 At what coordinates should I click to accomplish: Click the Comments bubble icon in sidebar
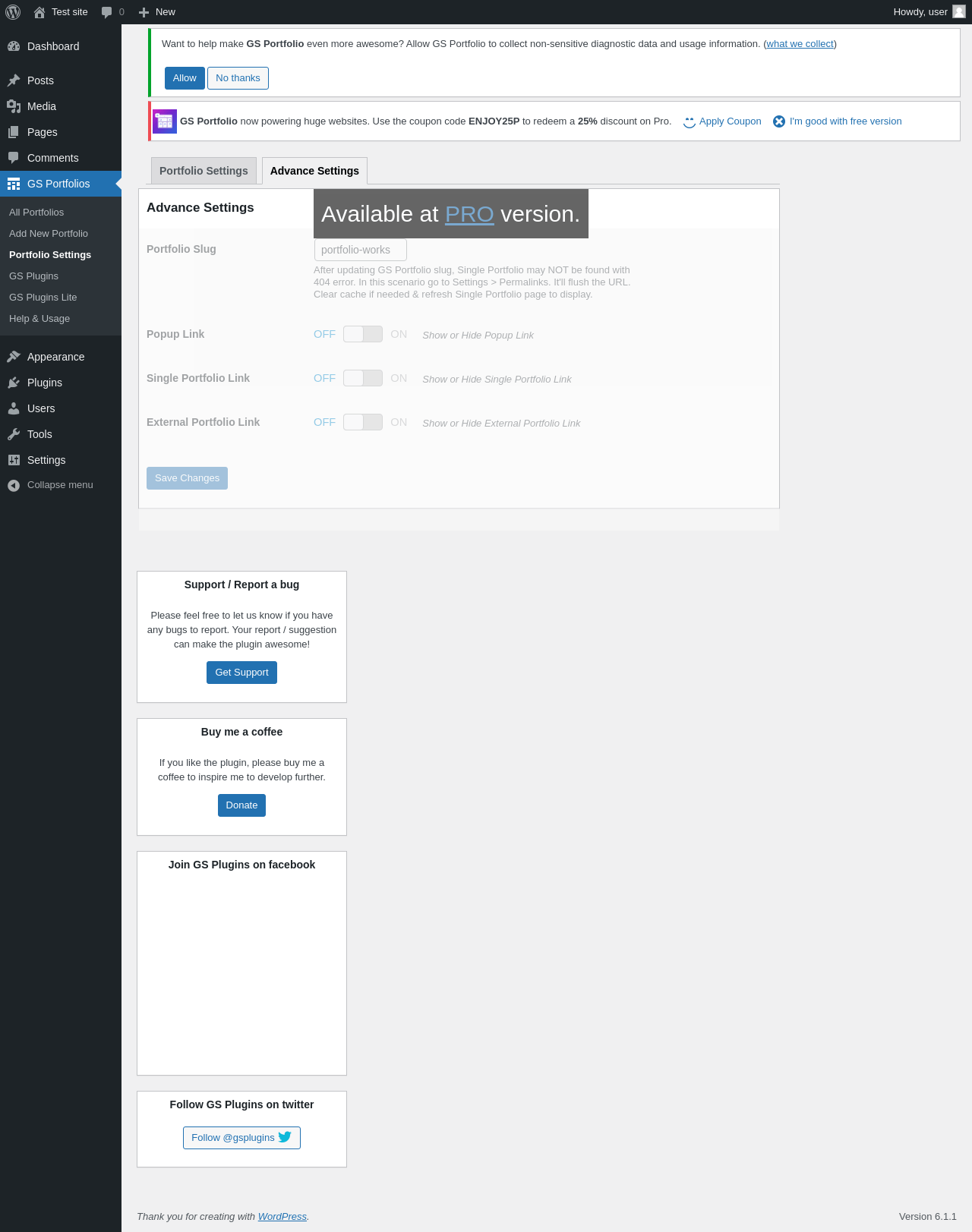pyautogui.click(x=14, y=158)
